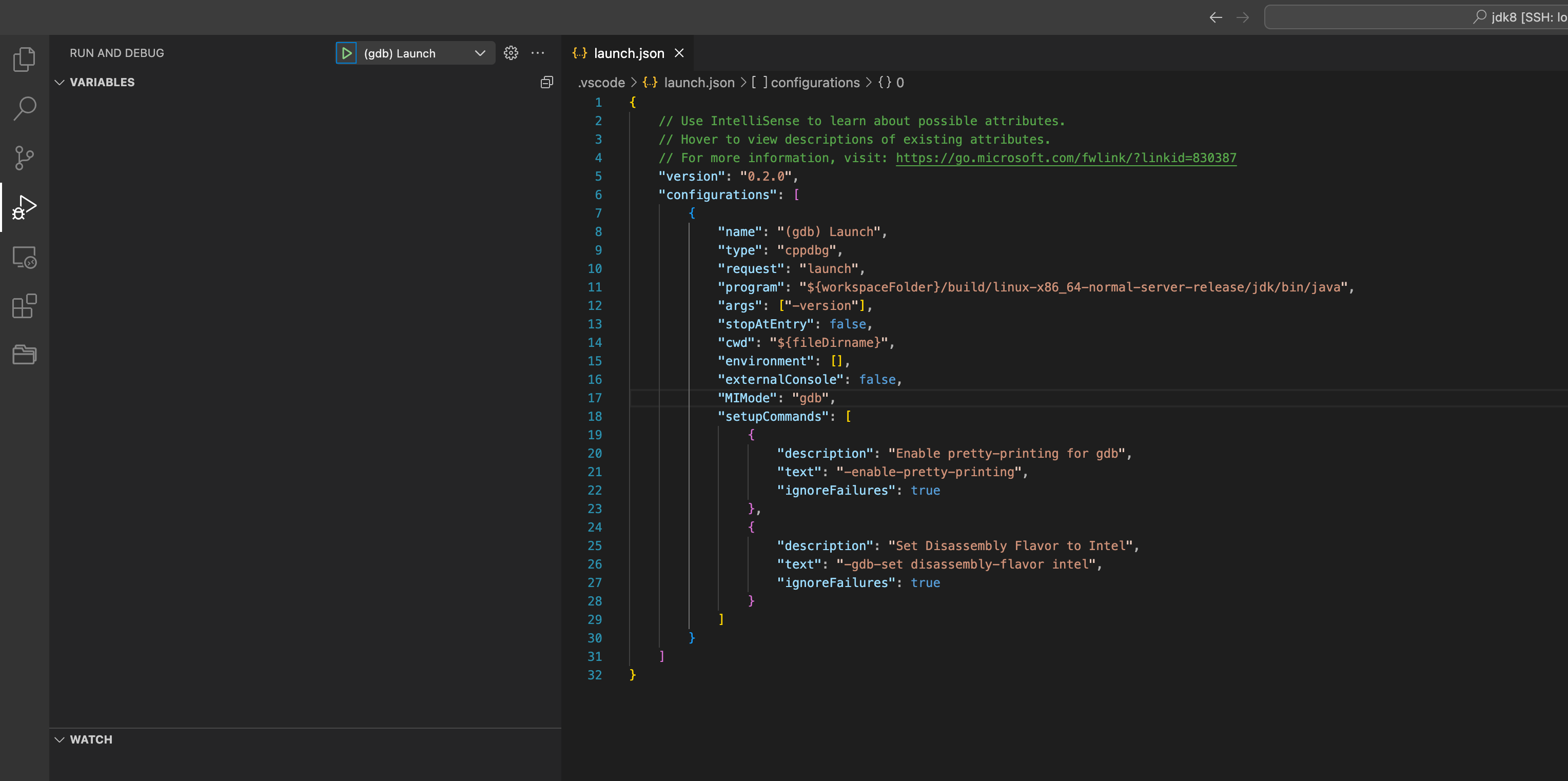Open launch.json via gear icon

tap(511, 53)
